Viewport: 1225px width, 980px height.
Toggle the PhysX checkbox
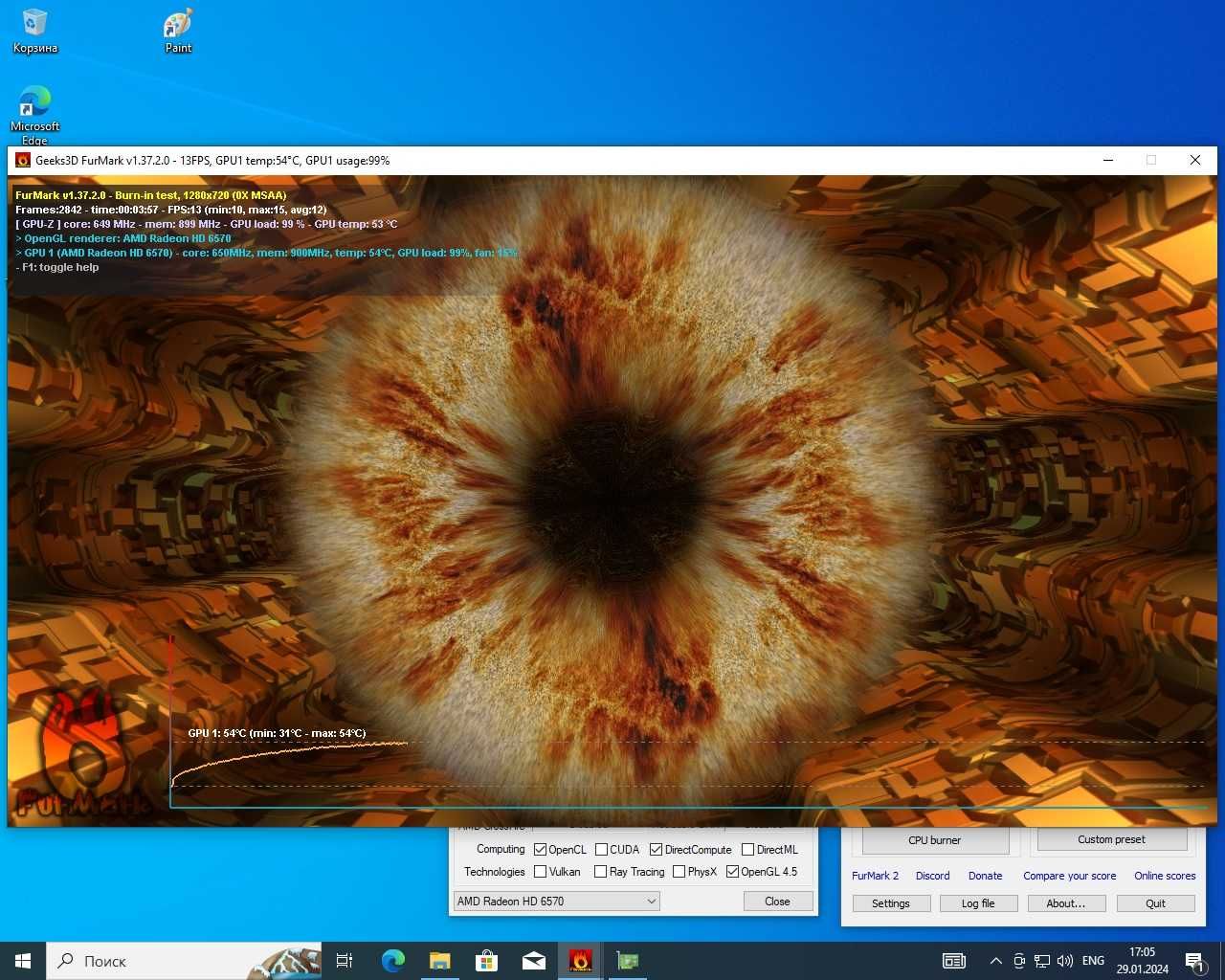(x=679, y=872)
